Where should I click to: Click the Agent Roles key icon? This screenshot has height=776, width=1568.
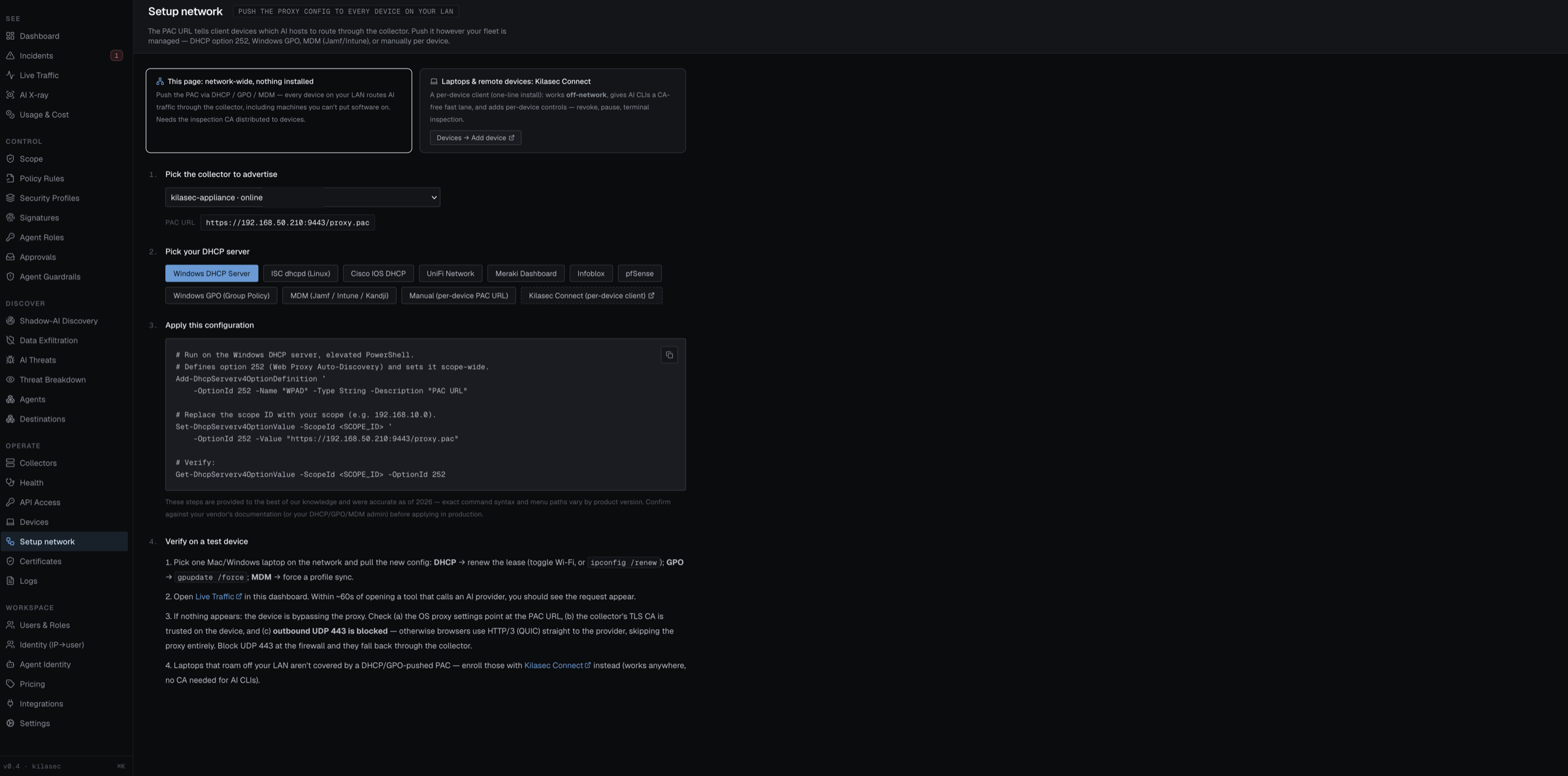point(10,237)
